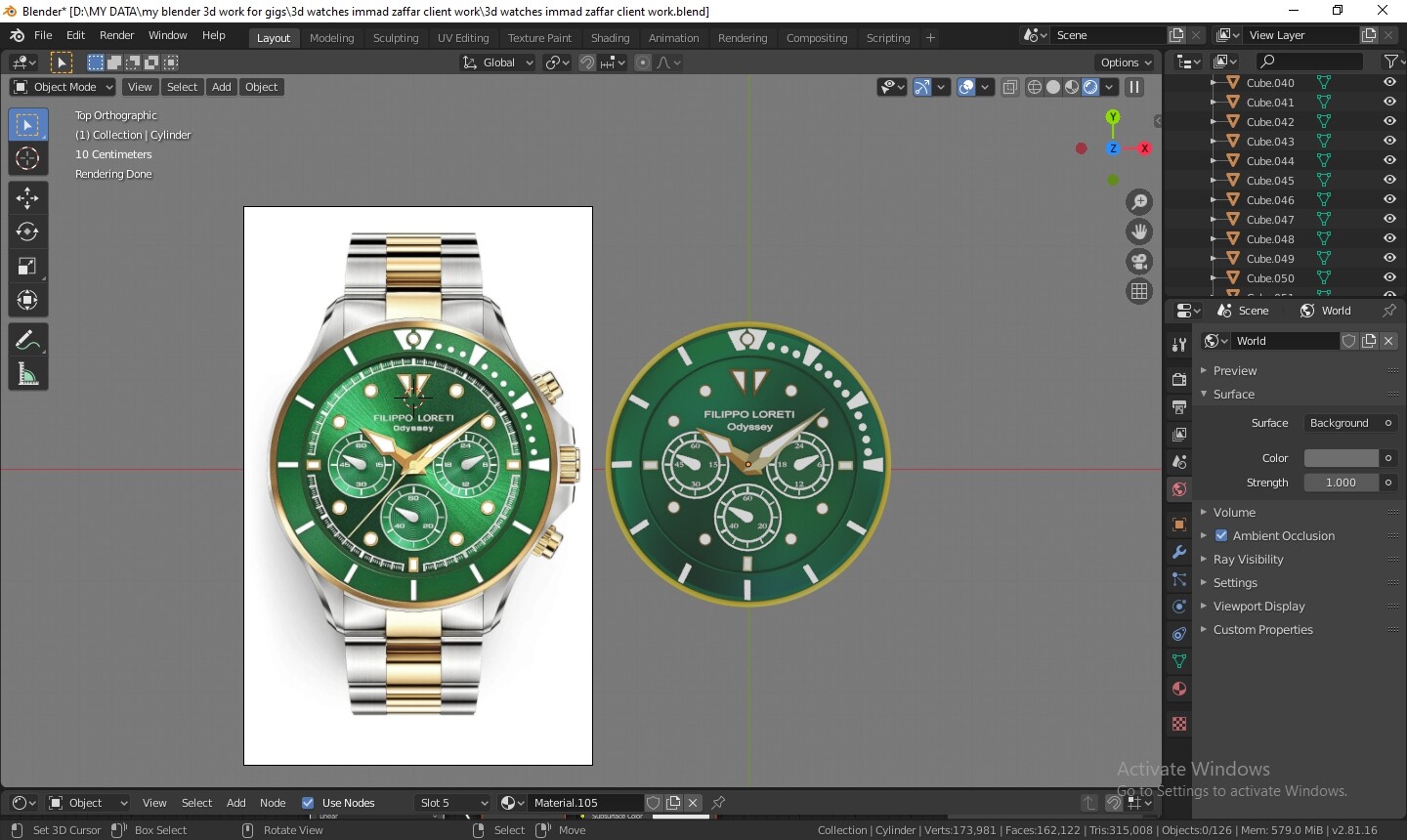Toggle X-ray display
Image resolution: width=1407 pixels, height=840 pixels.
pyautogui.click(x=1010, y=87)
